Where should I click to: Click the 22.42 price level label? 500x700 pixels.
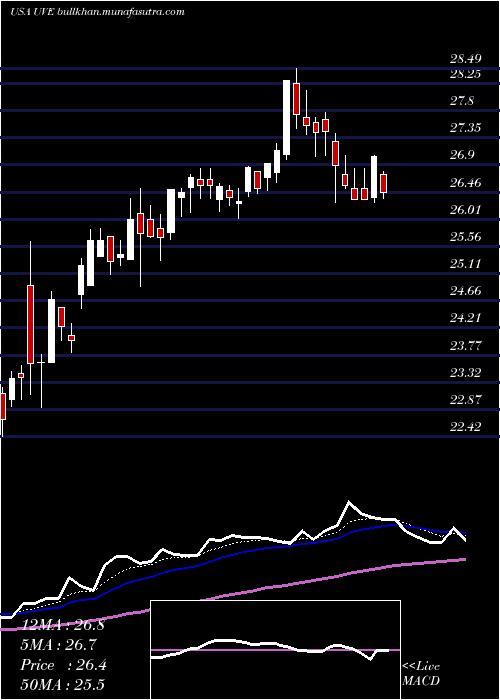pos(465,427)
